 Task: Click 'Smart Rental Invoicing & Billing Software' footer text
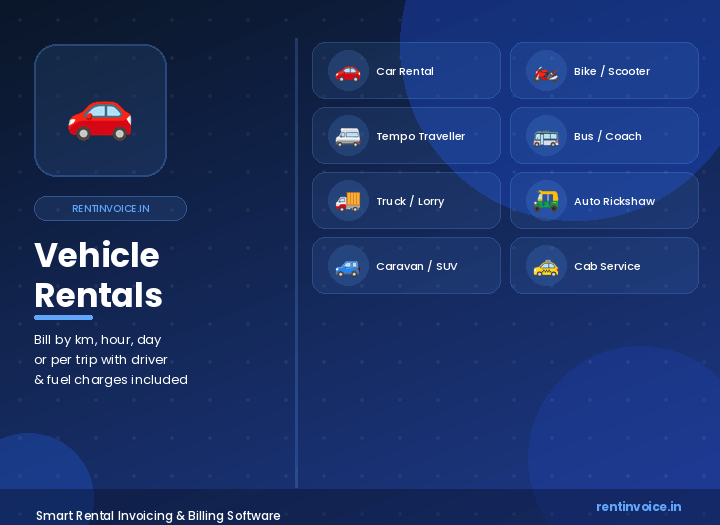(x=158, y=516)
